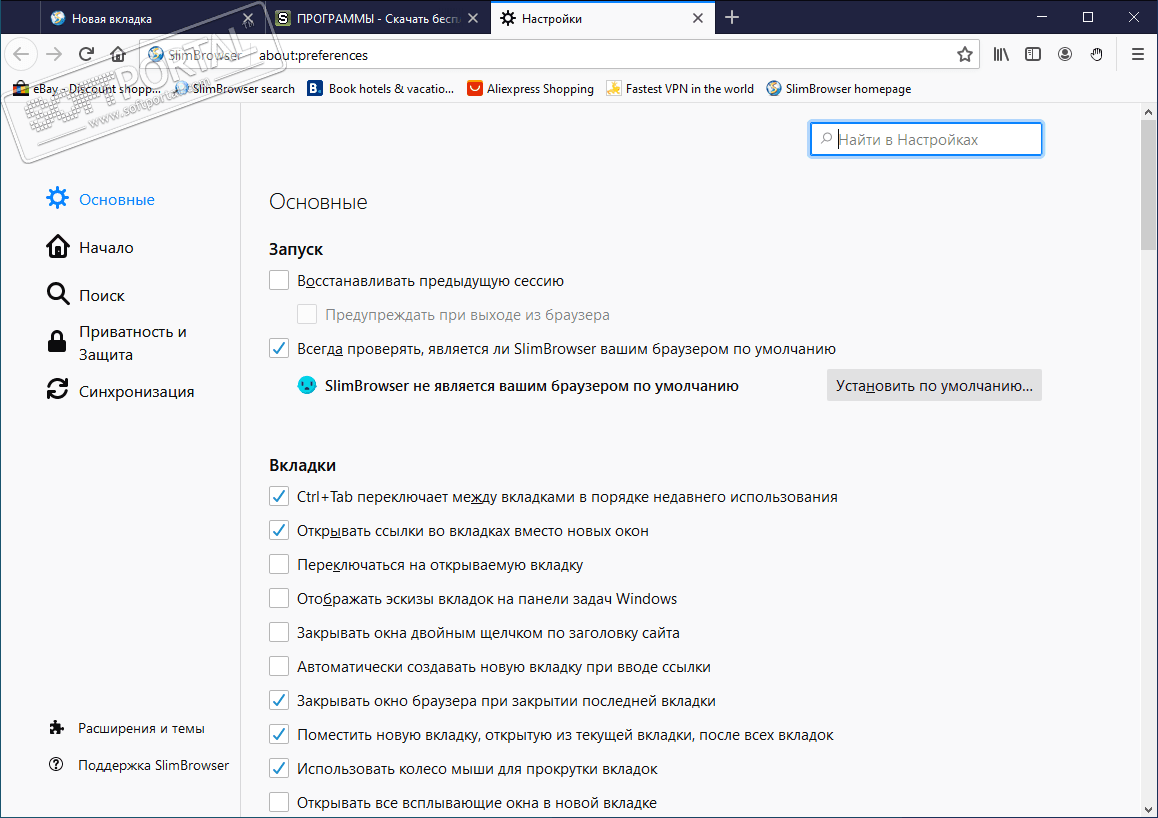Open the Home page icon
The height and width of the screenshot is (818, 1158).
coord(118,54)
